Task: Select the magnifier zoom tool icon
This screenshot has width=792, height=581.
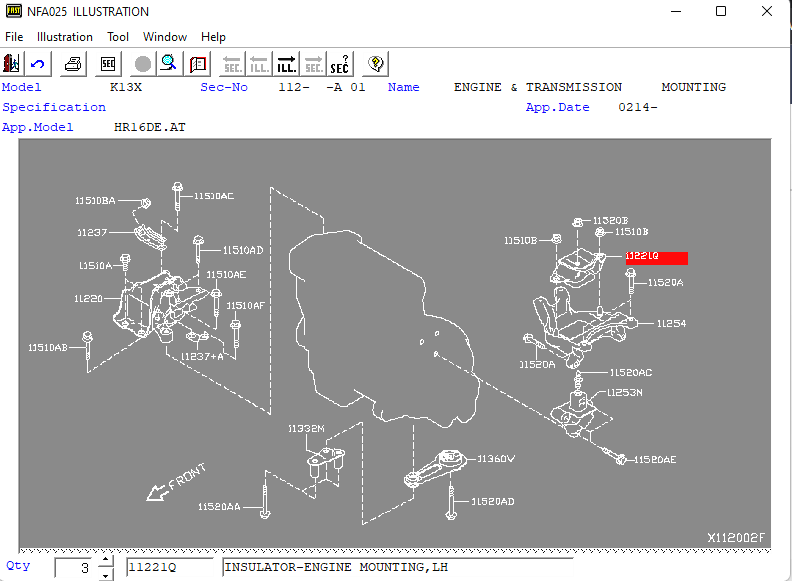Action: click(x=169, y=64)
